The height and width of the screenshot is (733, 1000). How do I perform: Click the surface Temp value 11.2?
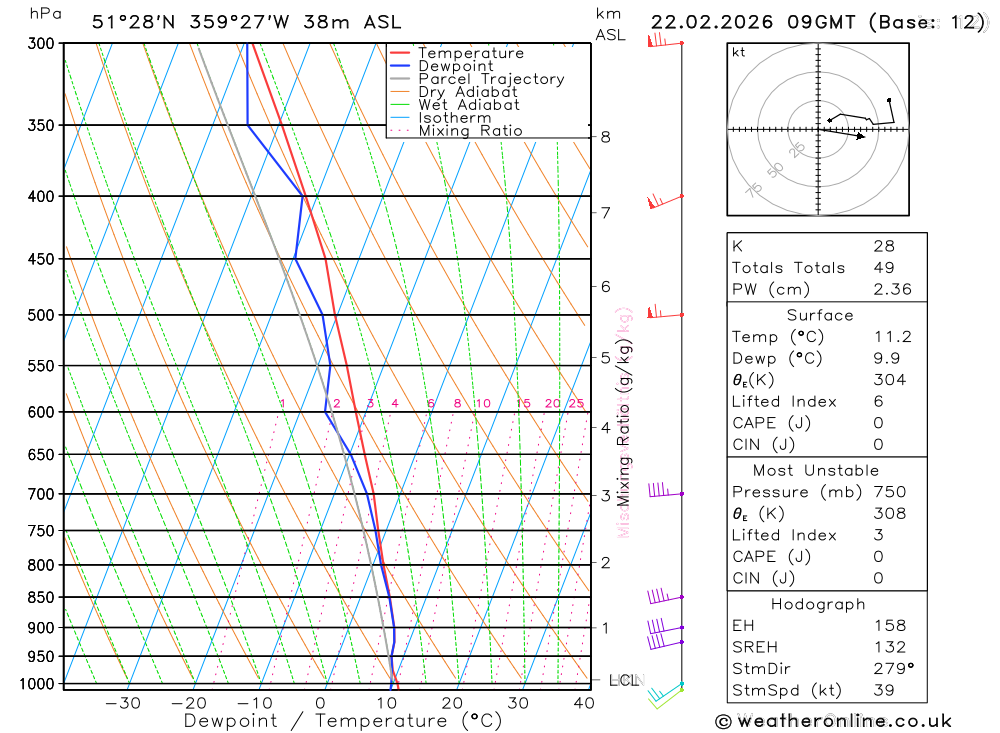[x=893, y=337]
